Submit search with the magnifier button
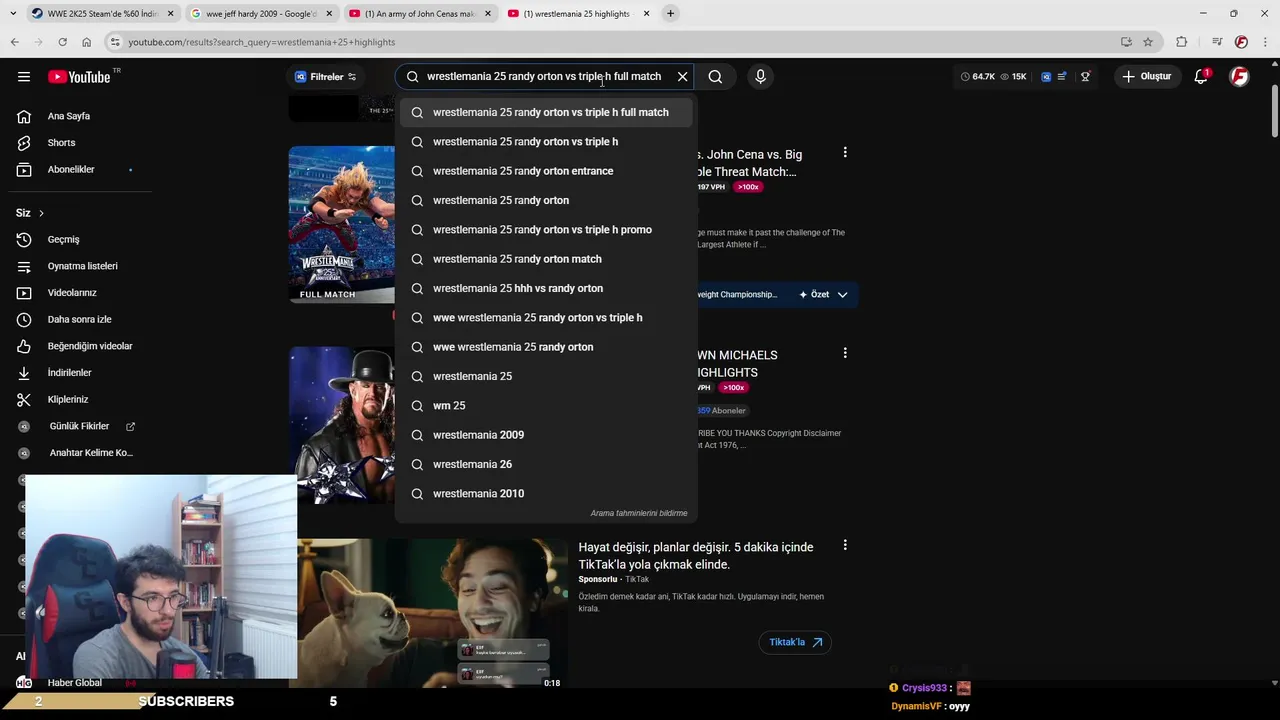This screenshot has height=720, width=1280. pos(715,77)
